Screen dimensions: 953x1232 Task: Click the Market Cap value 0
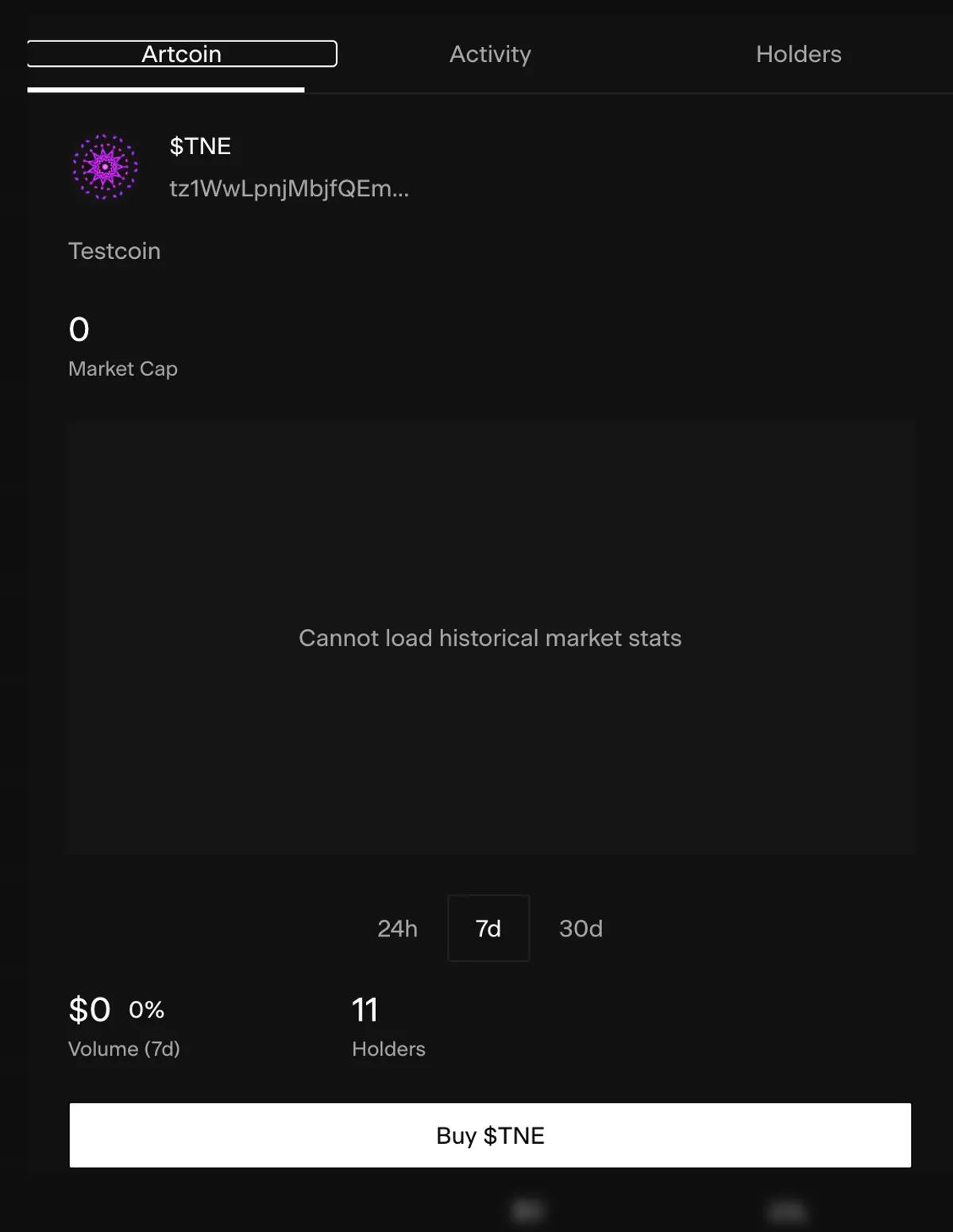pos(79,330)
